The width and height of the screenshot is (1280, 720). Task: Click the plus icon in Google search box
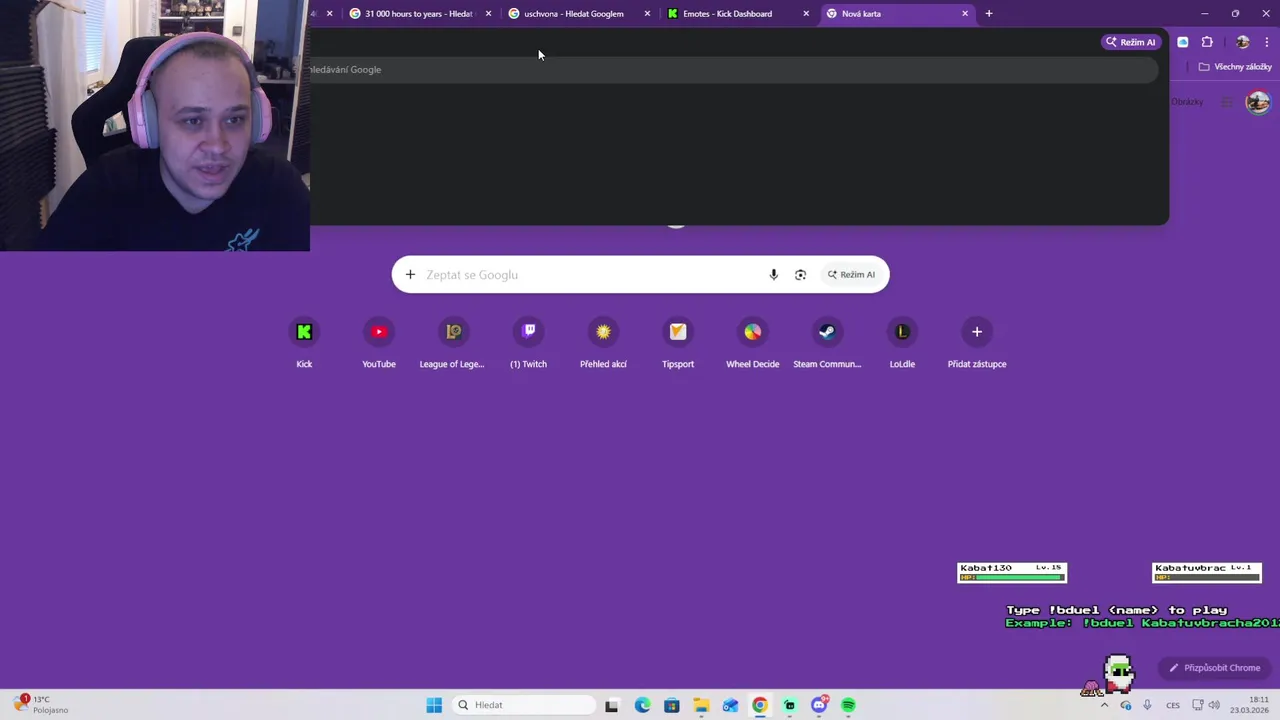coord(410,275)
